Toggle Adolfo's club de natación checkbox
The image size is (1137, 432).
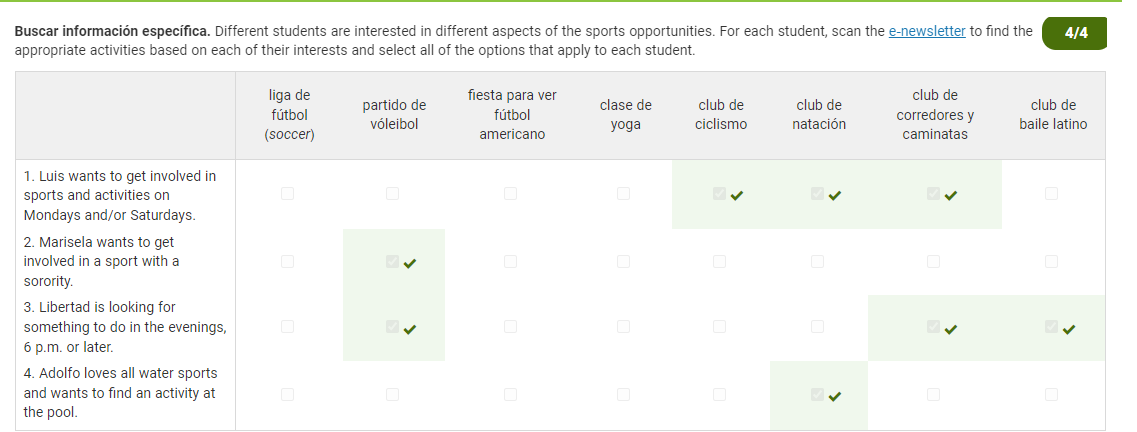tap(817, 394)
